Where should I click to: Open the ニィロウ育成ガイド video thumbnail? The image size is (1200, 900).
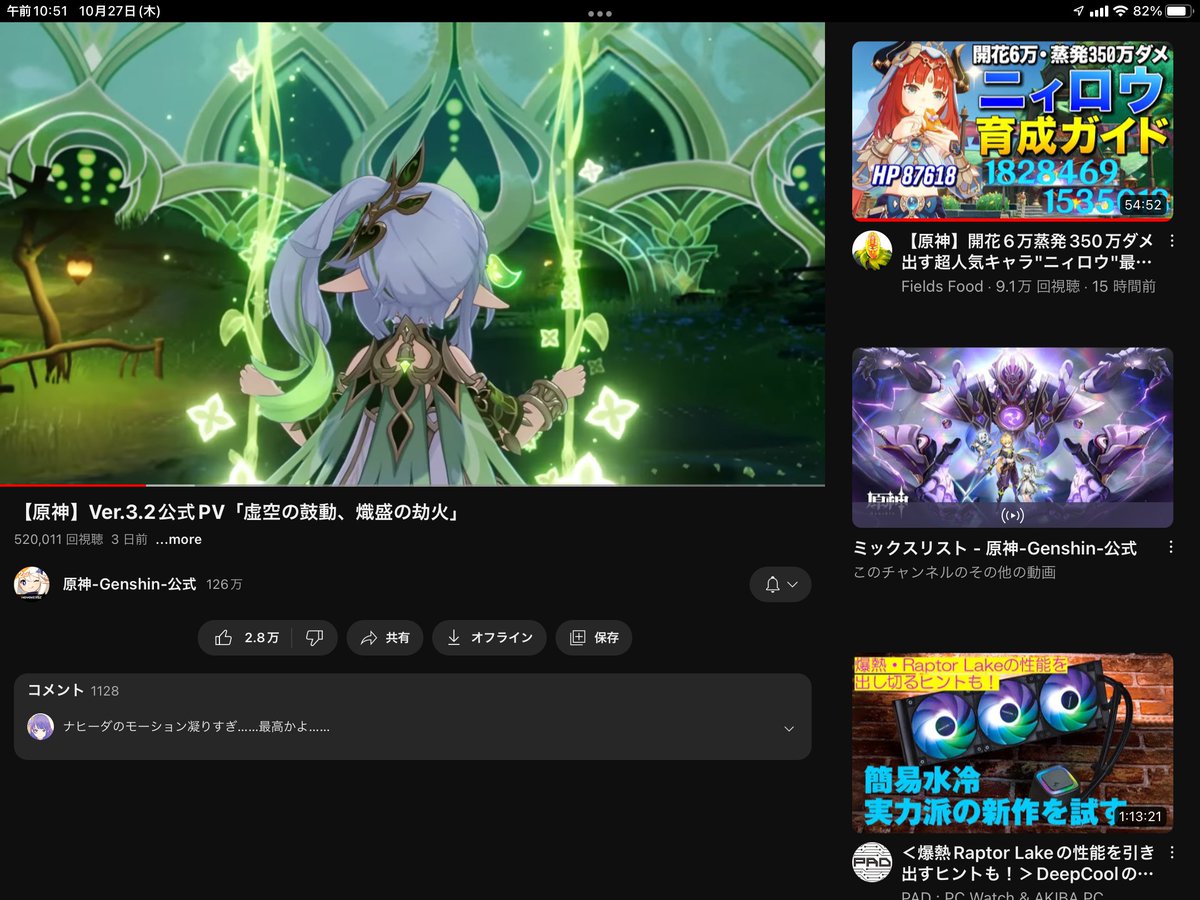[x=1012, y=131]
